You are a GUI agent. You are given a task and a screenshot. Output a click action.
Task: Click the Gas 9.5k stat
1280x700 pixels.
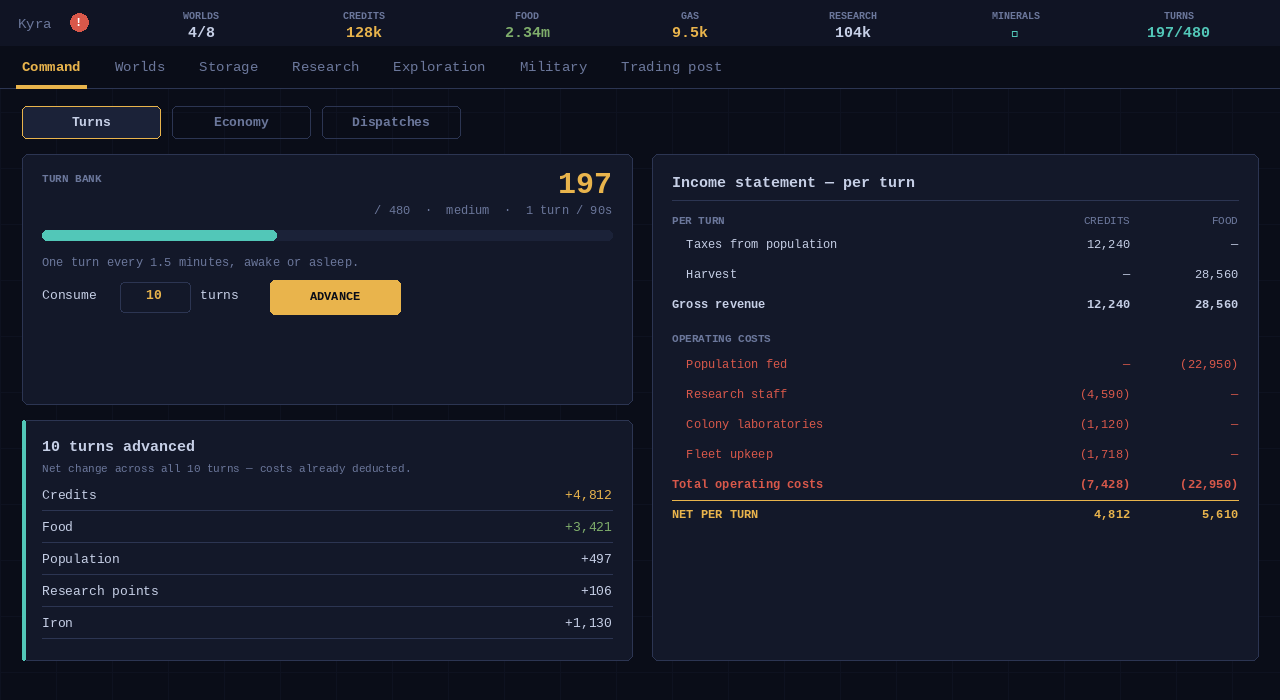point(690,25)
